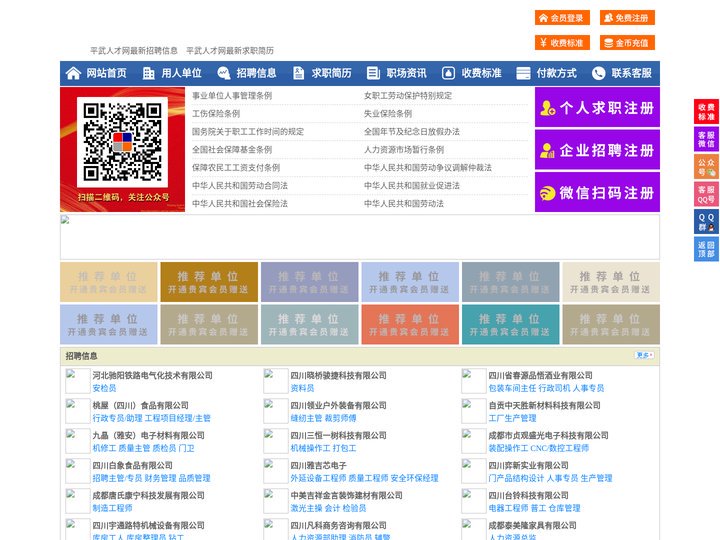The image size is (720, 540).
Task: Open 联系客服 in the navigation bar
Action: tap(631, 73)
